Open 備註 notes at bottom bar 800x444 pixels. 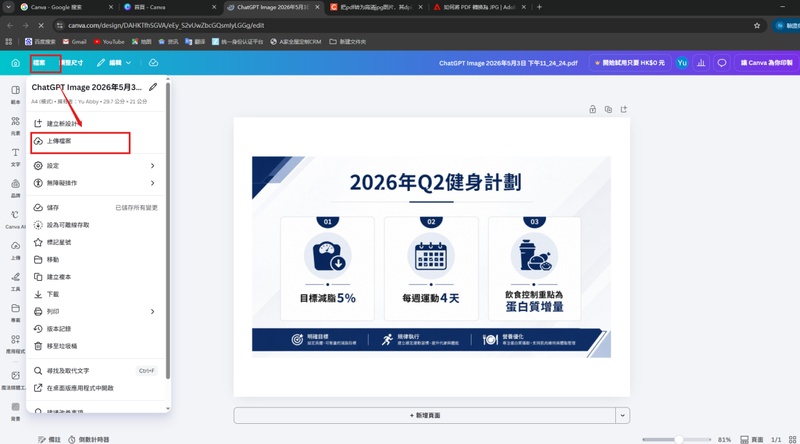pyautogui.click(x=49, y=439)
